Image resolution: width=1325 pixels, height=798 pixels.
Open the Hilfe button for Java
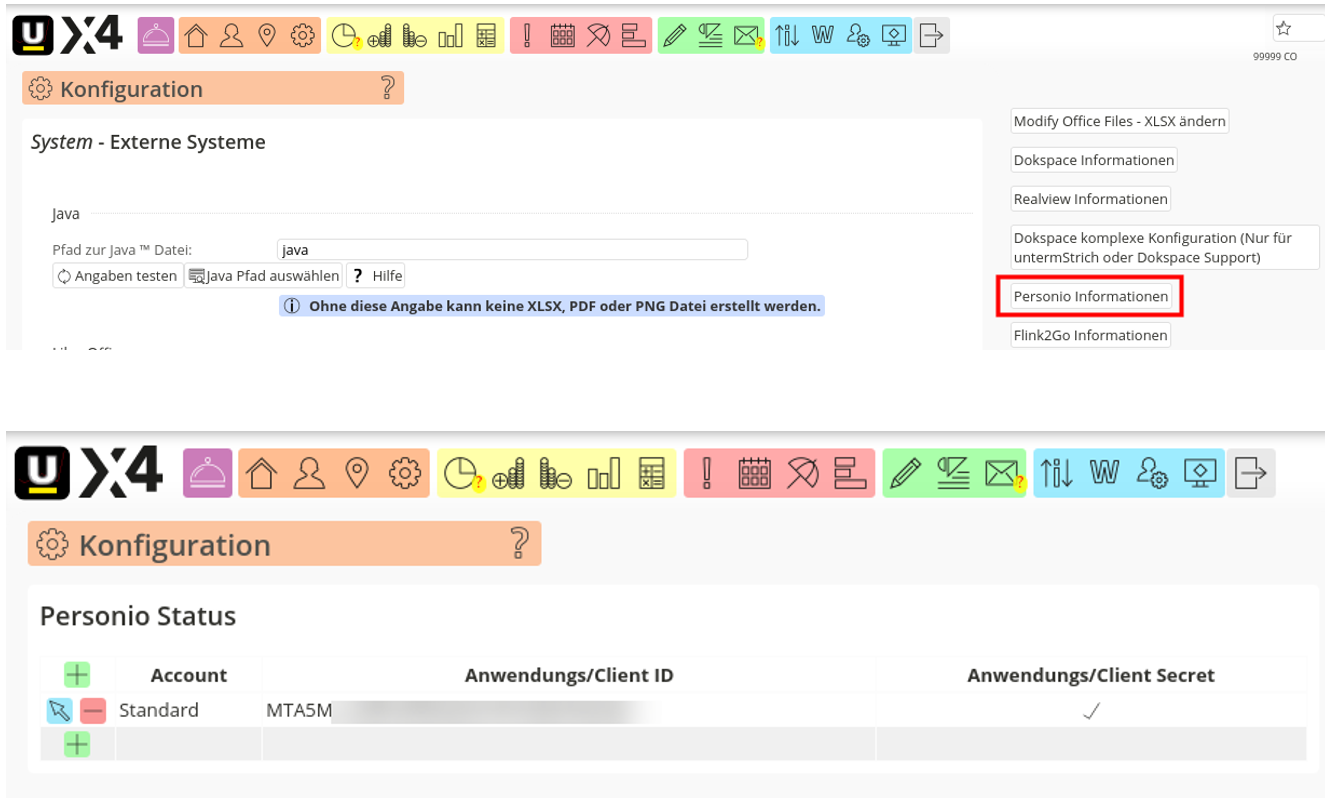376,276
